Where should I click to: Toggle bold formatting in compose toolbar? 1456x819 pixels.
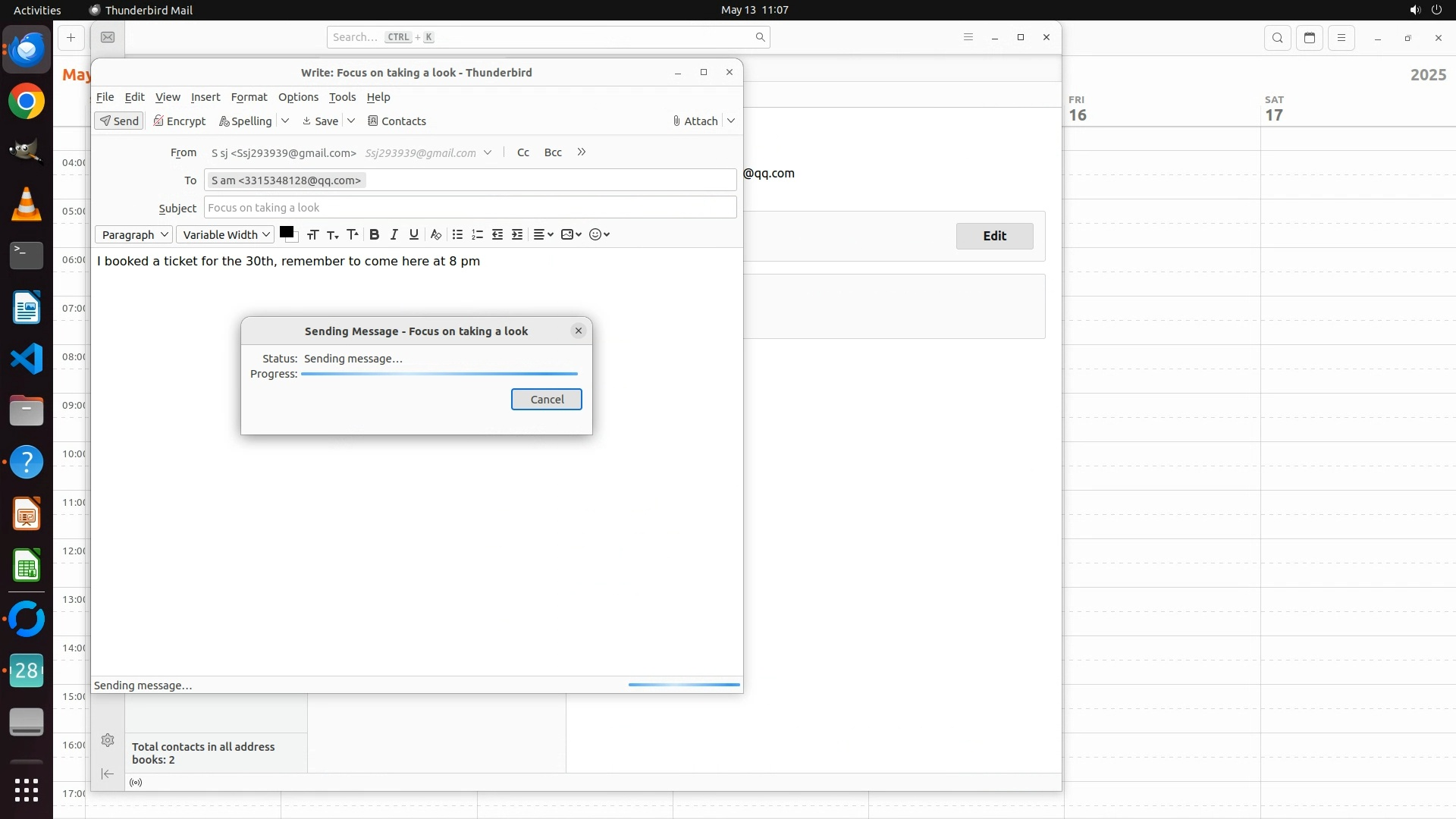click(x=374, y=235)
